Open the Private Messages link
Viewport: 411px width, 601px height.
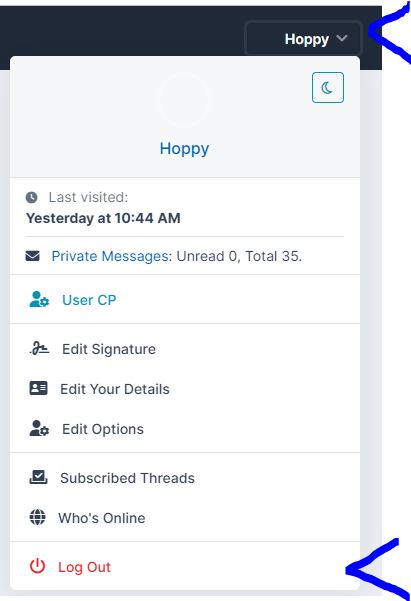tap(110, 256)
